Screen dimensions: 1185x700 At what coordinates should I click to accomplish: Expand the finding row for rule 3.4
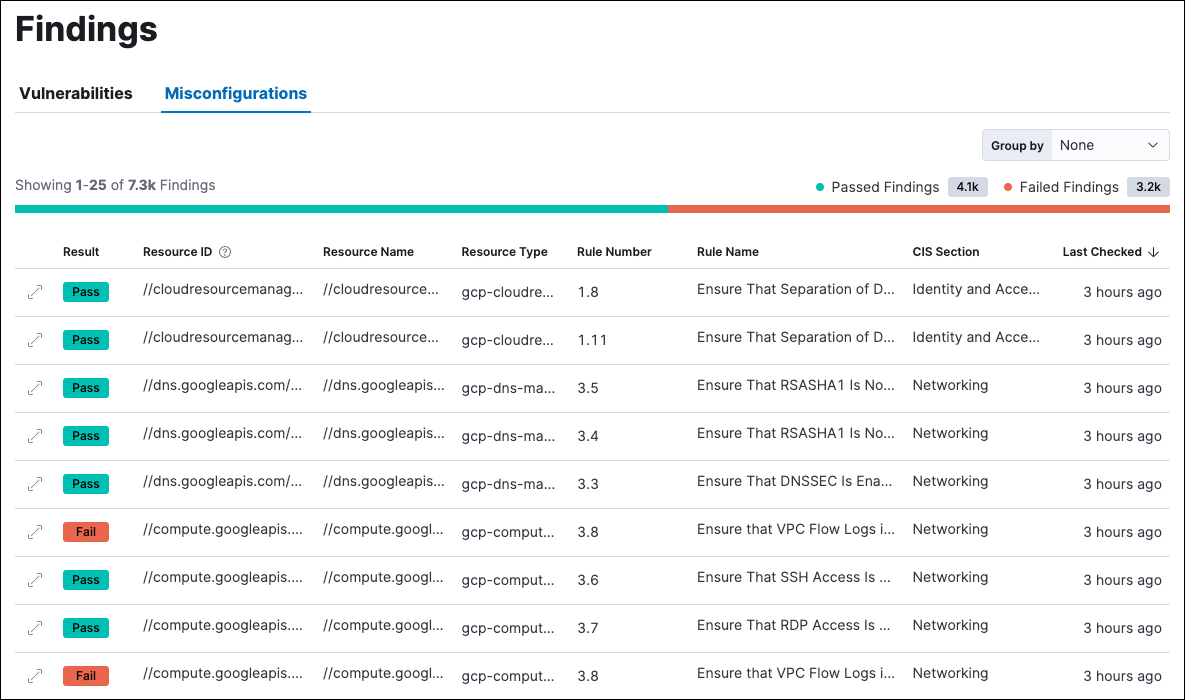[x=35, y=436]
